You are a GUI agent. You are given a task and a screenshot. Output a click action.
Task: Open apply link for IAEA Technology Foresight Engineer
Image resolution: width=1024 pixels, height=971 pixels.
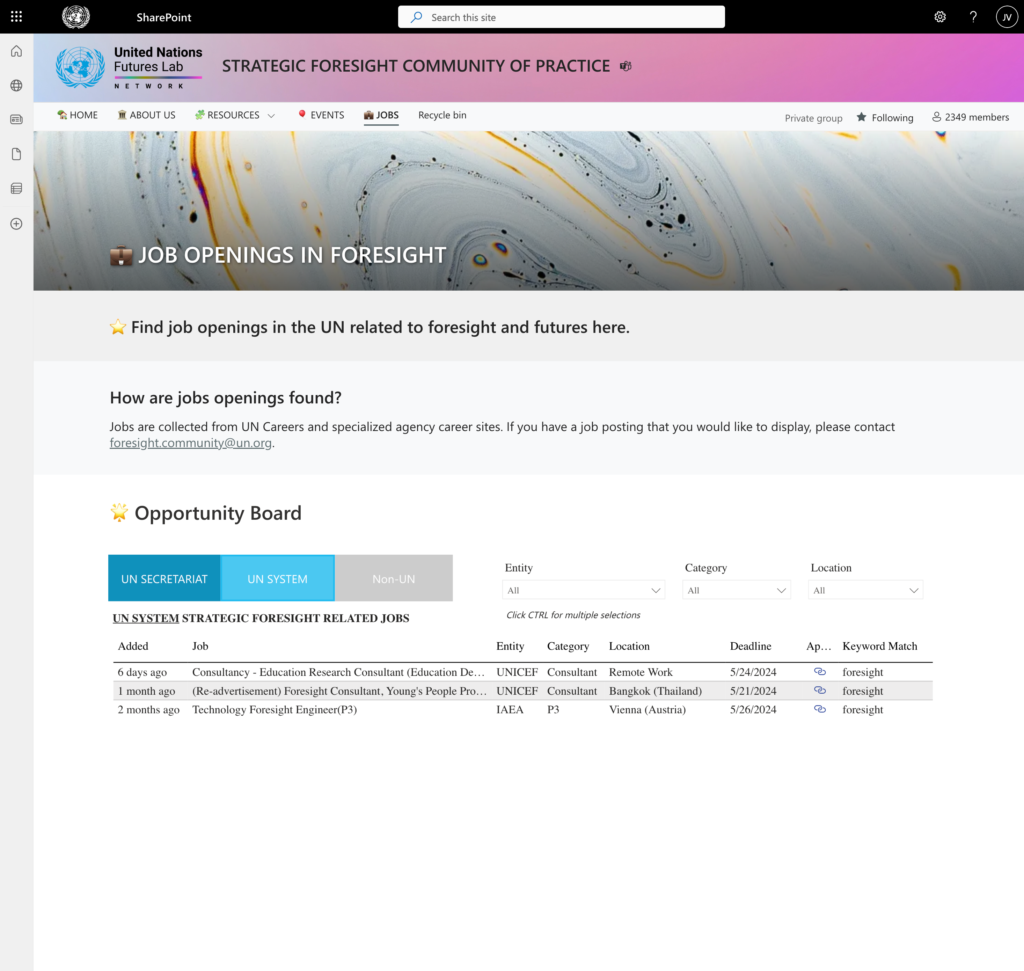tap(820, 709)
